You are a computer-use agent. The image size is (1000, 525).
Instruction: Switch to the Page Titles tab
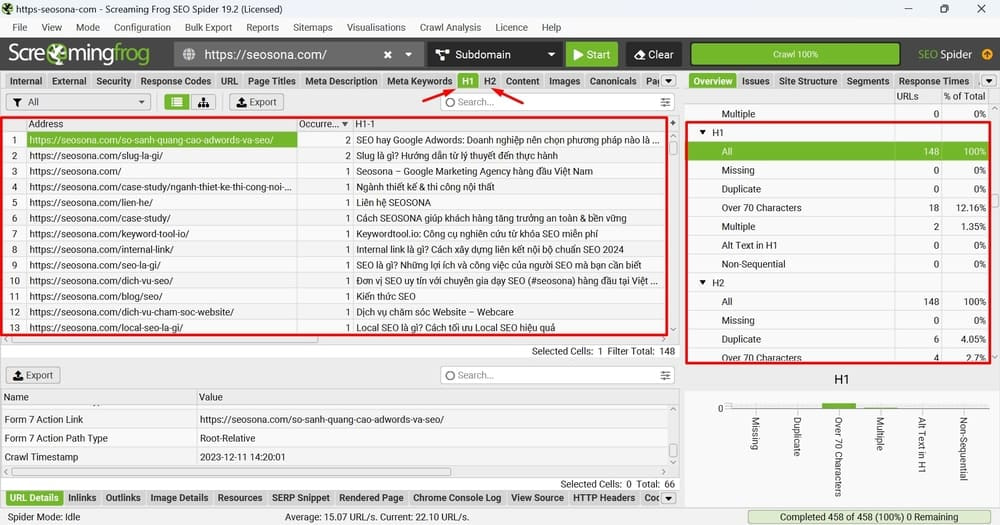point(272,81)
